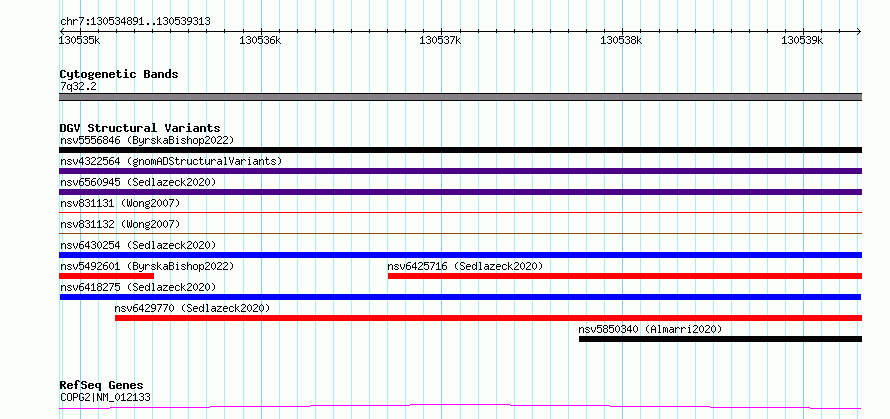Open the nsv4322564 (gnomADStructuralVariants) label

[x=171, y=161]
